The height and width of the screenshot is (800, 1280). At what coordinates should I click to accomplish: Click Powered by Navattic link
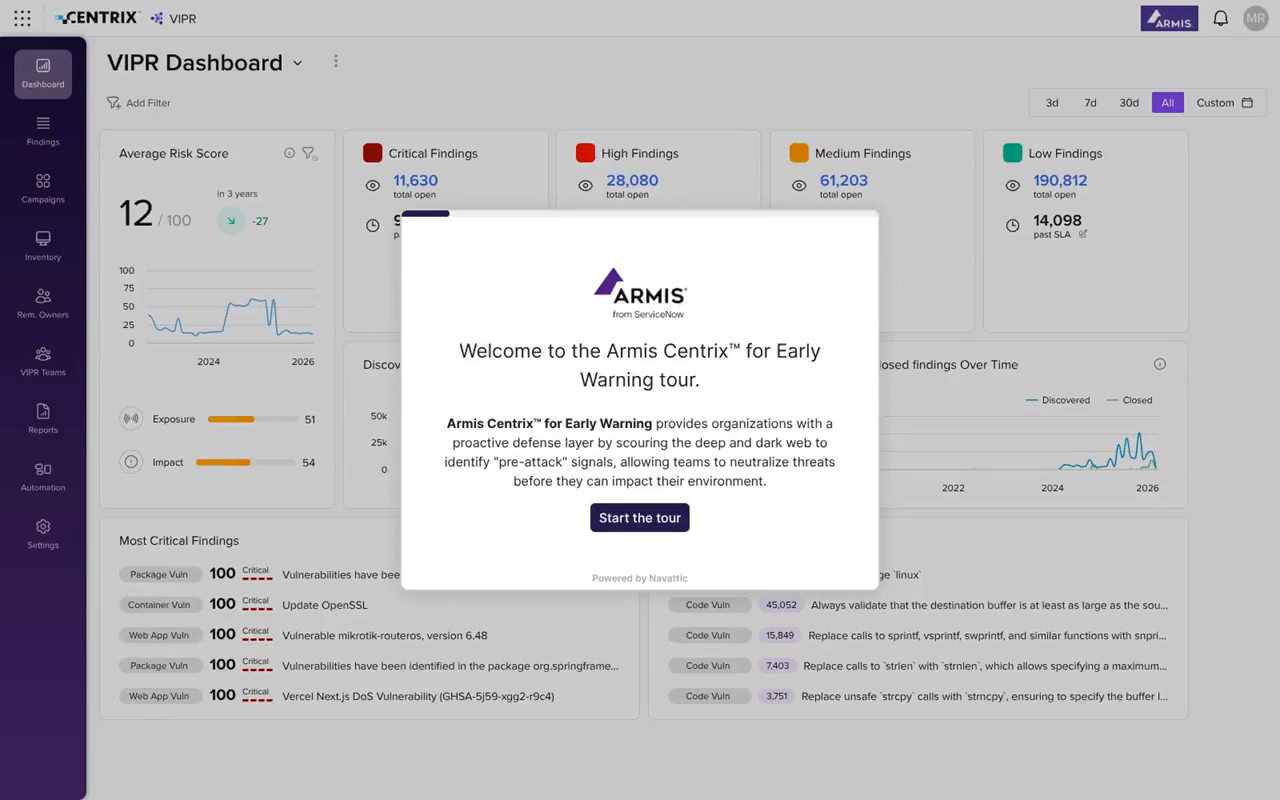tap(640, 578)
